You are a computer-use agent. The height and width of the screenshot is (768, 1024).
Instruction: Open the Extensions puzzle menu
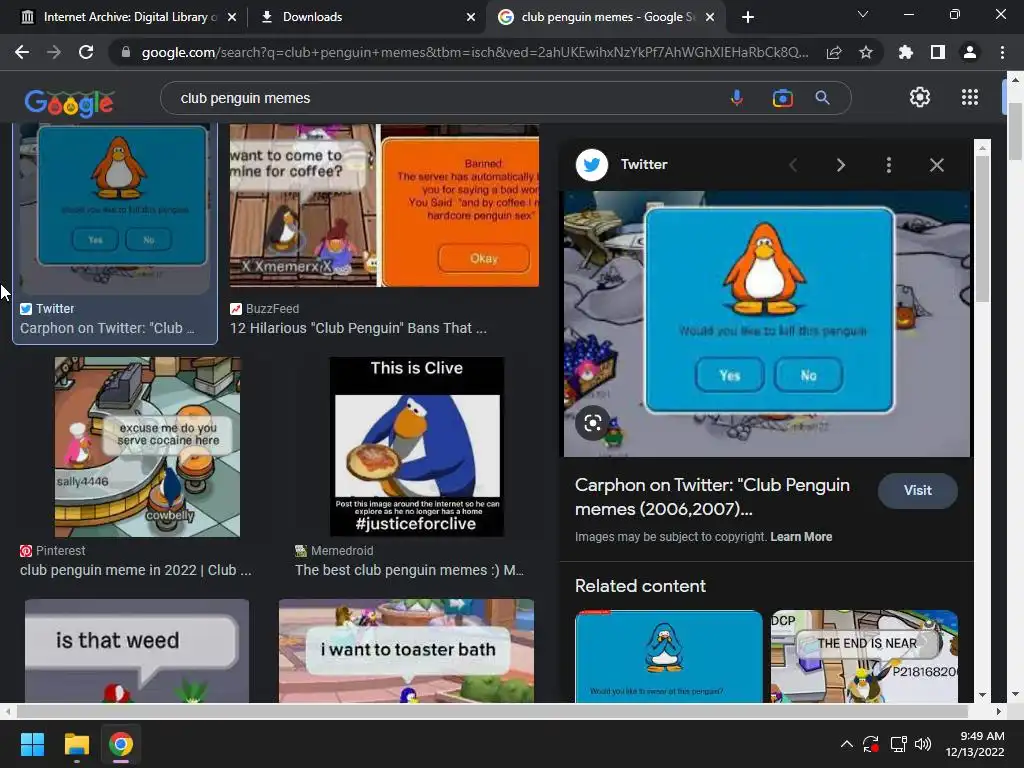tap(906, 52)
